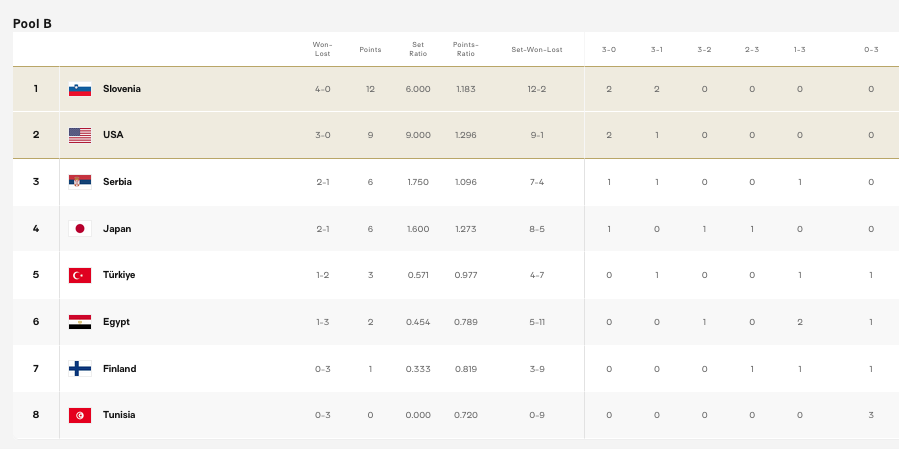899x449 pixels.
Task: Click the Tunisia flag icon
Action: (x=80, y=415)
